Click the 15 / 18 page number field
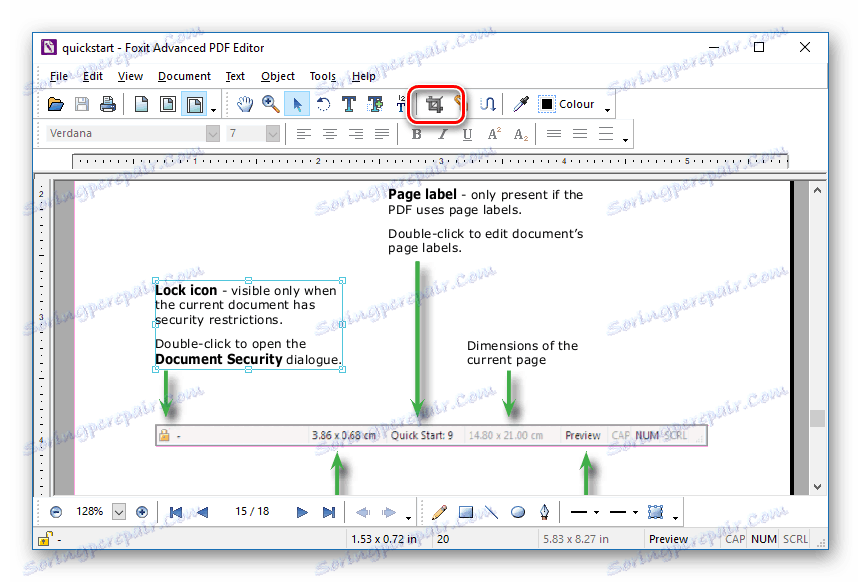This screenshot has width=861, height=582. (252, 512)
